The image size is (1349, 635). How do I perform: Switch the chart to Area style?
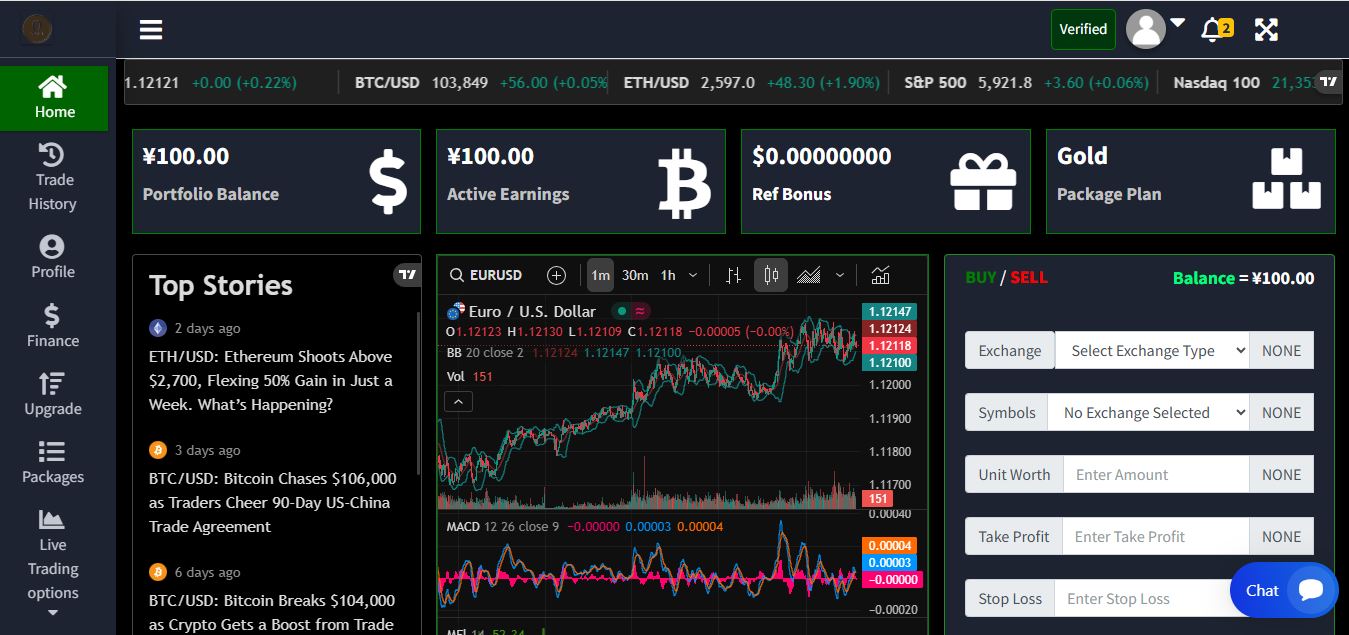pos(809,276)
